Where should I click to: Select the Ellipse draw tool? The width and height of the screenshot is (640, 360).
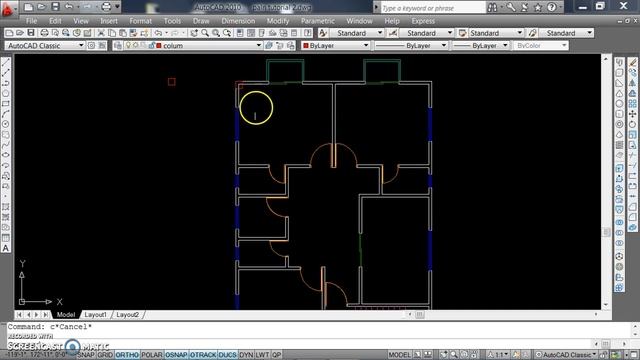coord(6,155)
